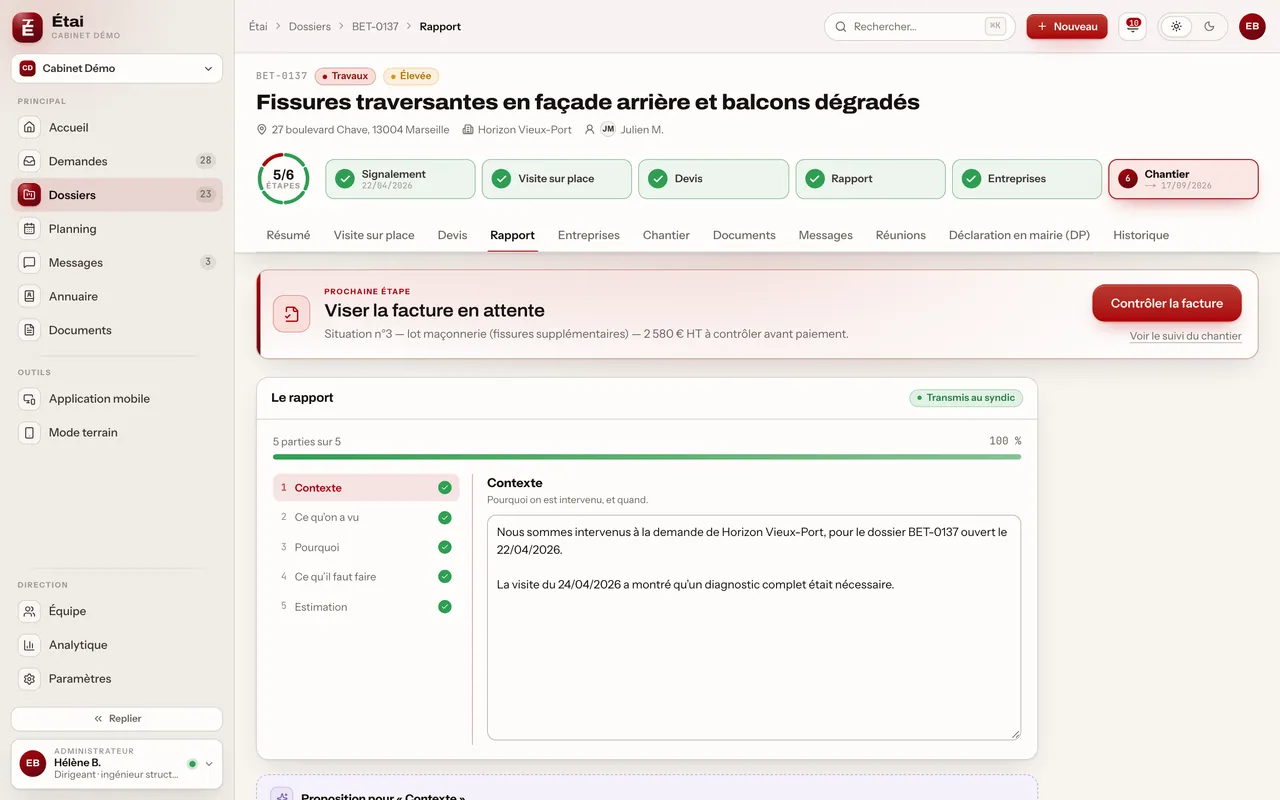
Task: Click the Paramètres gear icon
Action: click(x=30, y=679)
